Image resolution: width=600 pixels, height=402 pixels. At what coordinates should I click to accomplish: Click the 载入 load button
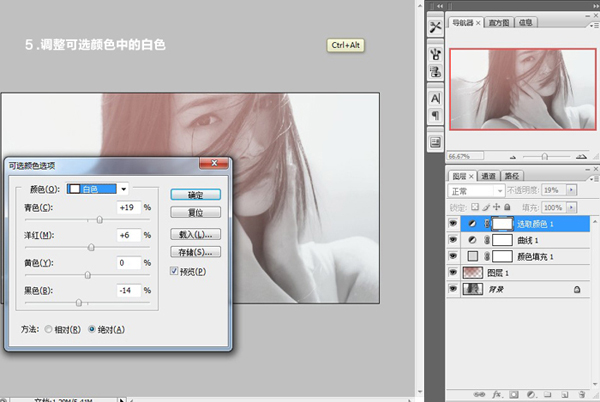[x=195, y=233]
